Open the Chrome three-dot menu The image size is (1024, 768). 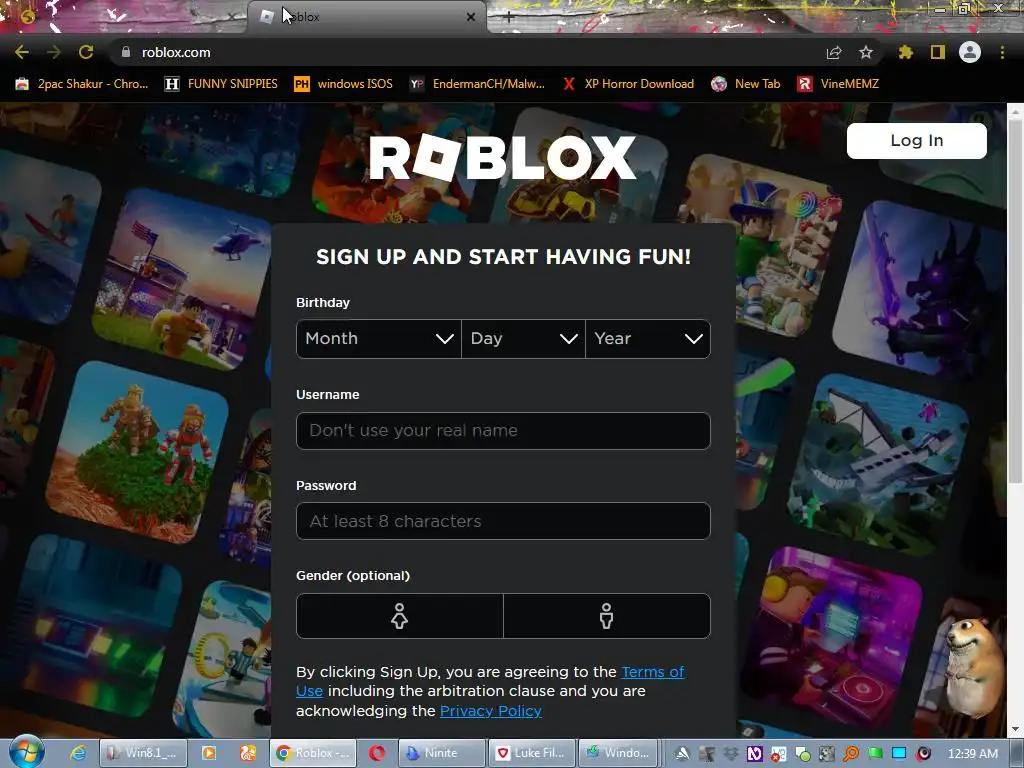(x=1002, y=52)
